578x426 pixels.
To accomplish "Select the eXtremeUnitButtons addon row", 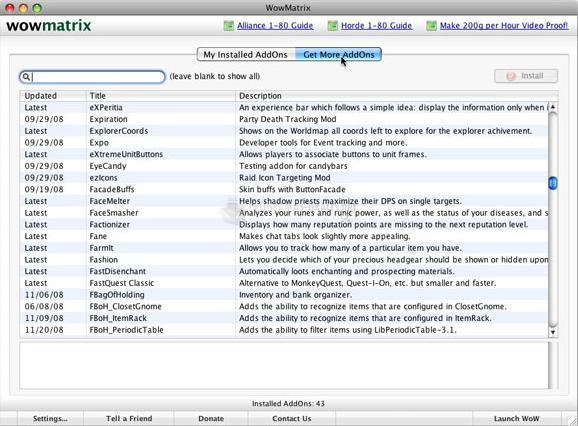I will tap(284, 154).
